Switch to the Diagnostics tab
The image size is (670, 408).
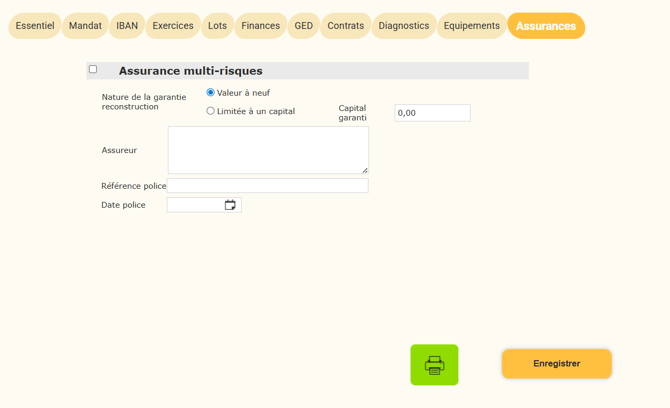coord(404,26)
